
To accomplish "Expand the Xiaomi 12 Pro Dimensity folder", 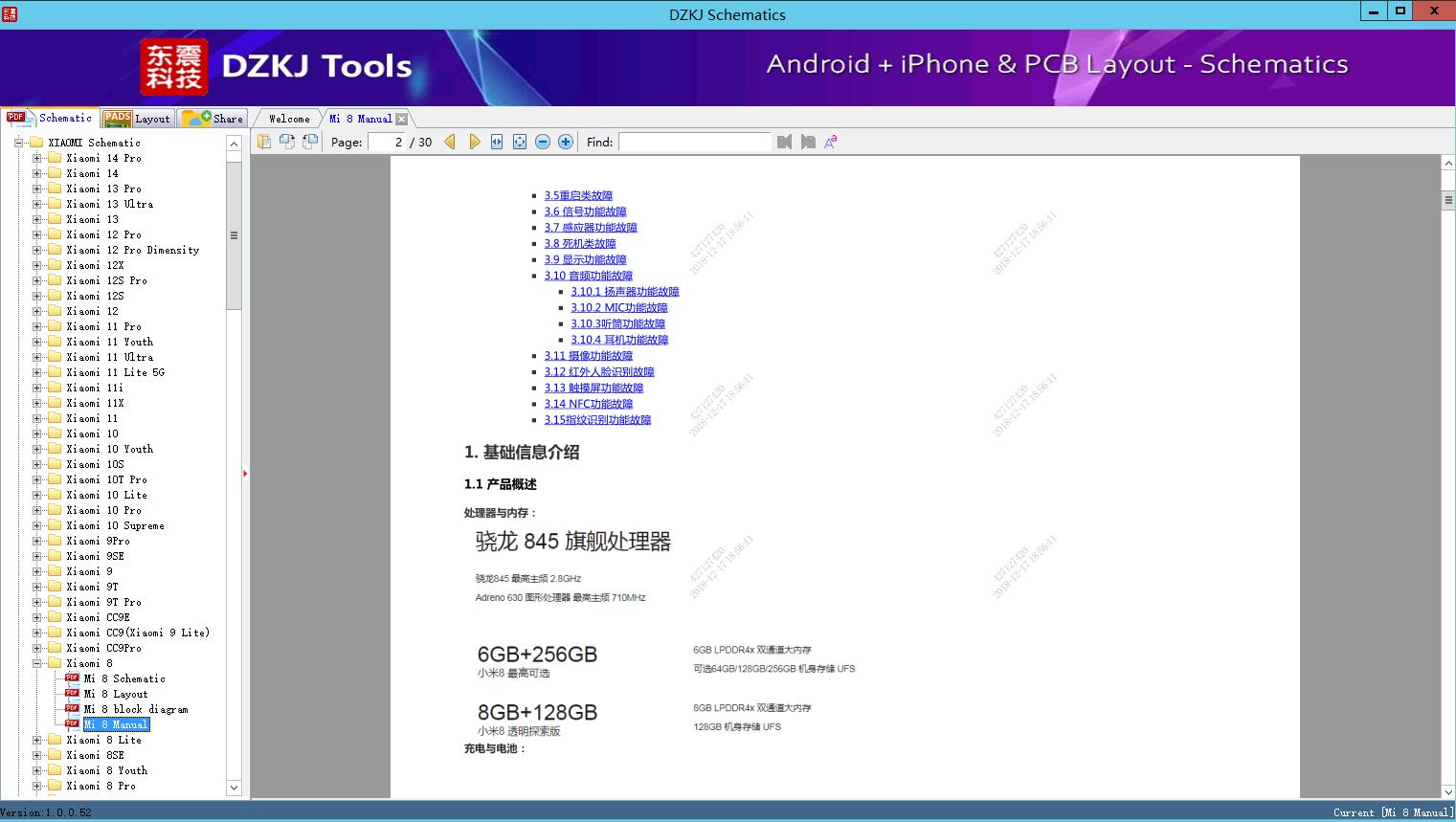I will (x=36, y=250).
